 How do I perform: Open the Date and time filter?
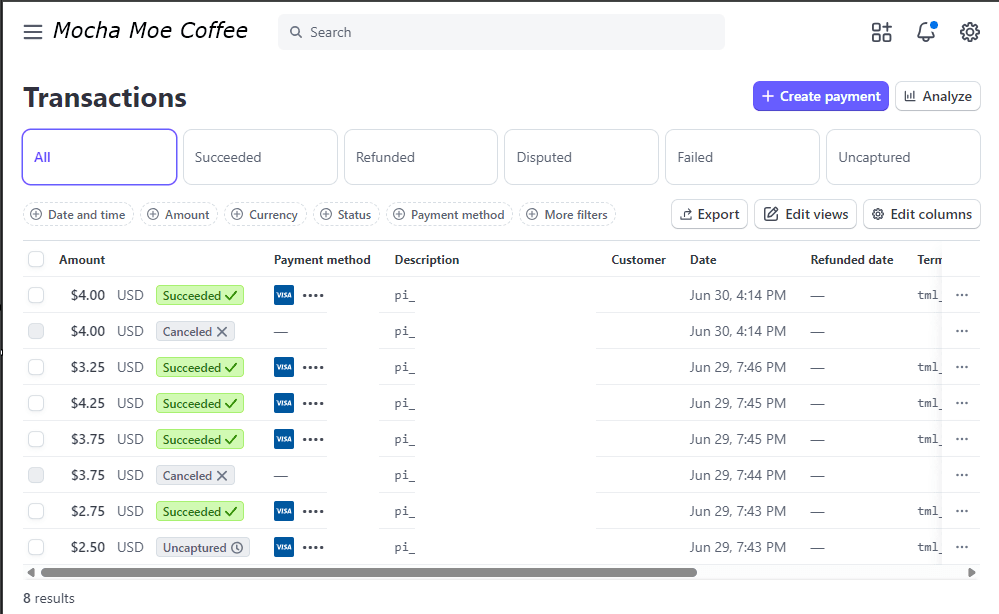78,214
